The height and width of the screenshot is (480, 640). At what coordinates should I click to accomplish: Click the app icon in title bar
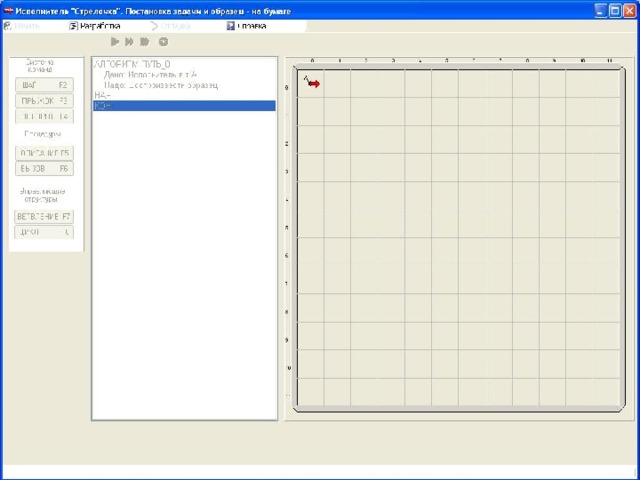8,11
